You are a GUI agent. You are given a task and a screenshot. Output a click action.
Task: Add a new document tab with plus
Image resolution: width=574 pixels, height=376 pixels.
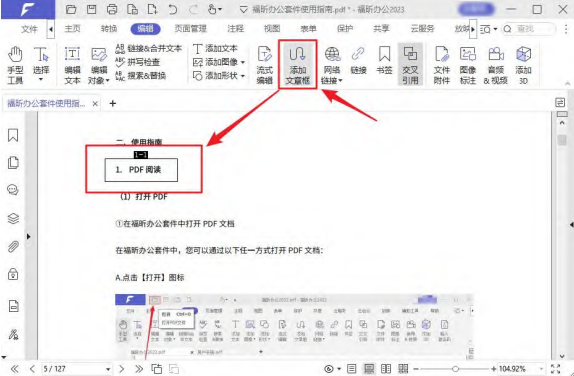(113, 104)
